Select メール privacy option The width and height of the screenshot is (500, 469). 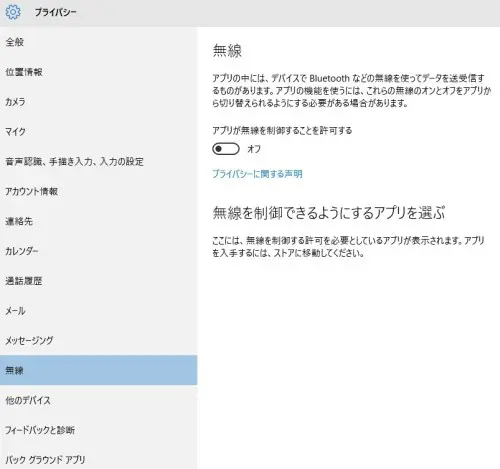point(98,311)
